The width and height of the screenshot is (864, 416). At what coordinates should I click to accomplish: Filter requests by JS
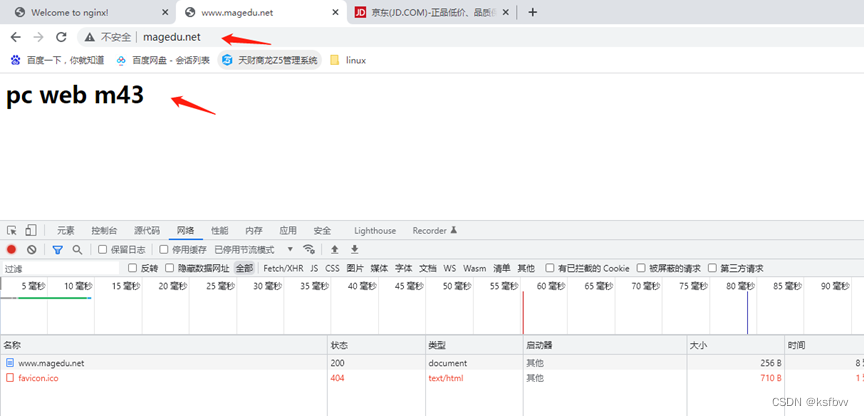314,268
